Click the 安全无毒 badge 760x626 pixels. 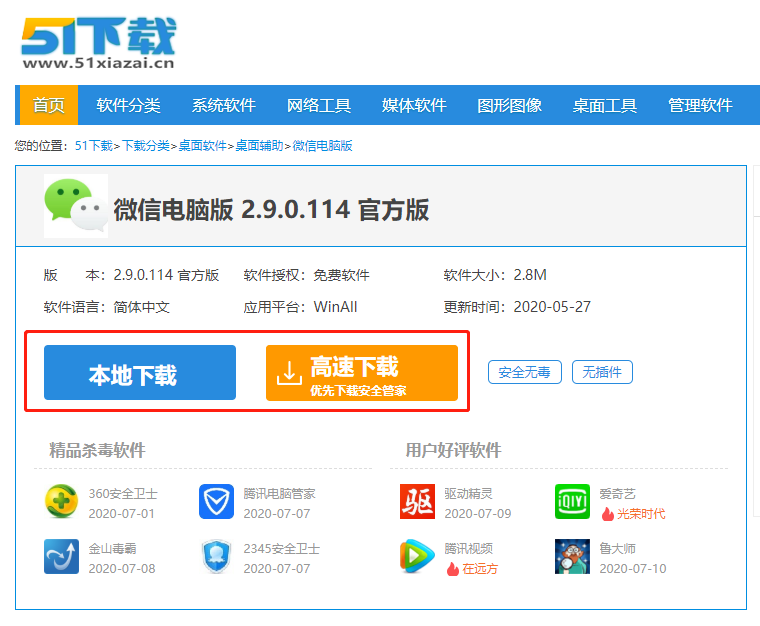click(524, 372)
